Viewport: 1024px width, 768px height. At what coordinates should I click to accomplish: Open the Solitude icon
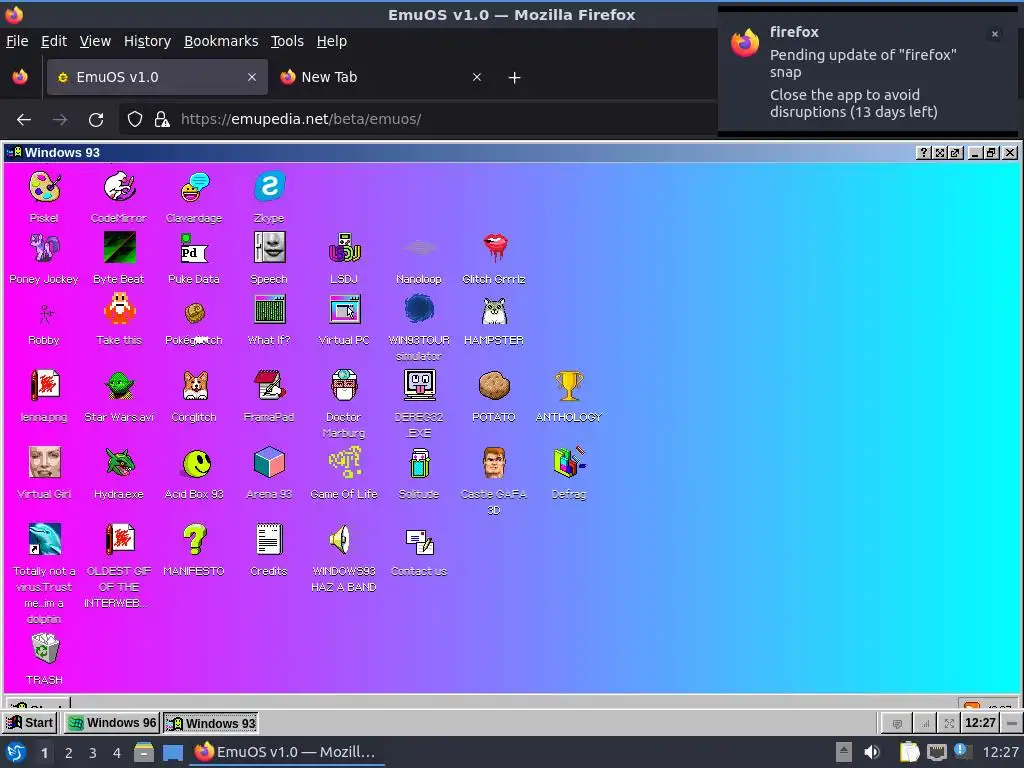pos(419,464)
